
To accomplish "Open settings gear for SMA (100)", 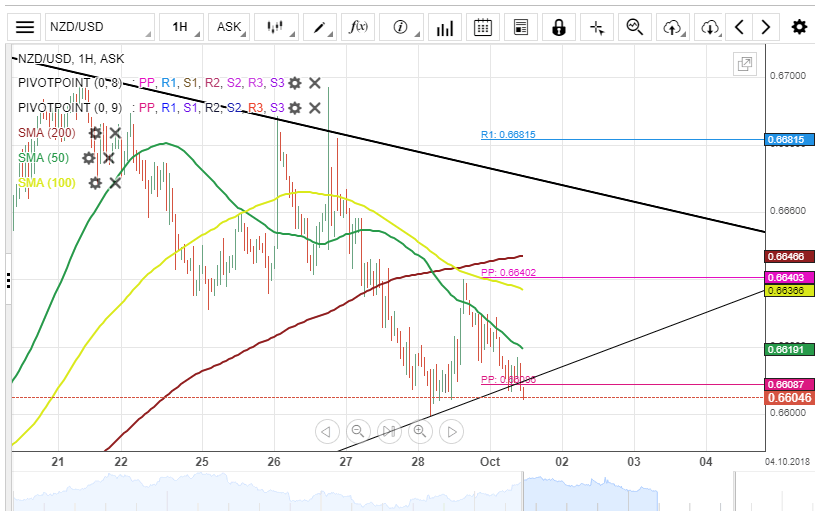I will pos(95,183).
